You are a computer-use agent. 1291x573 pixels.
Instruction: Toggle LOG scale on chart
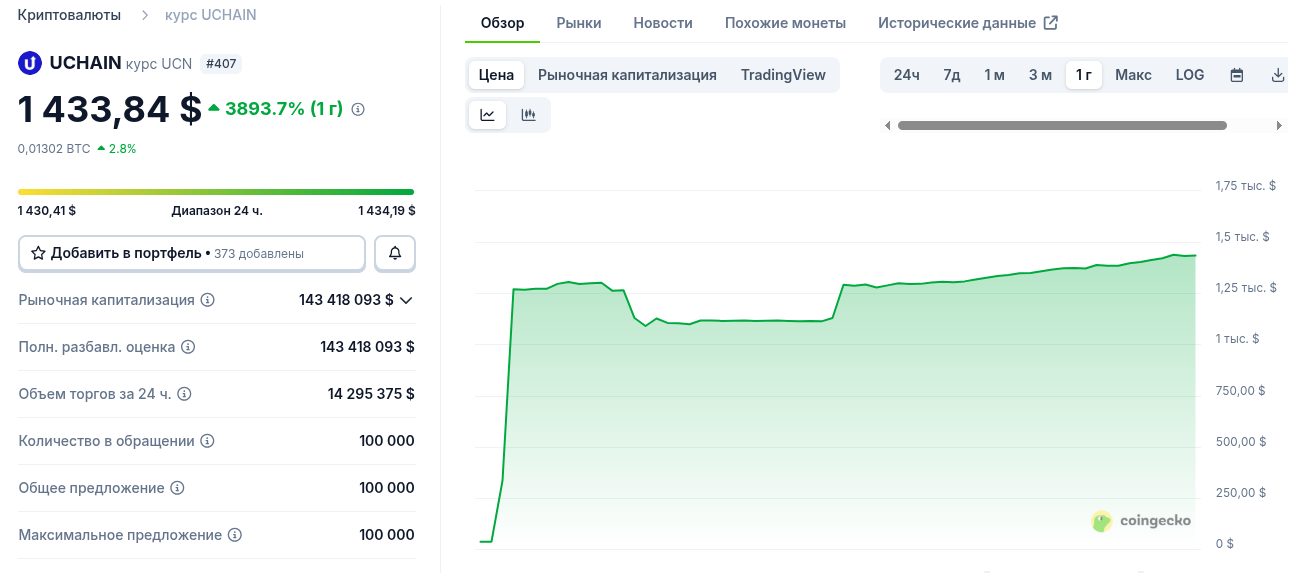pos(1190,75)
